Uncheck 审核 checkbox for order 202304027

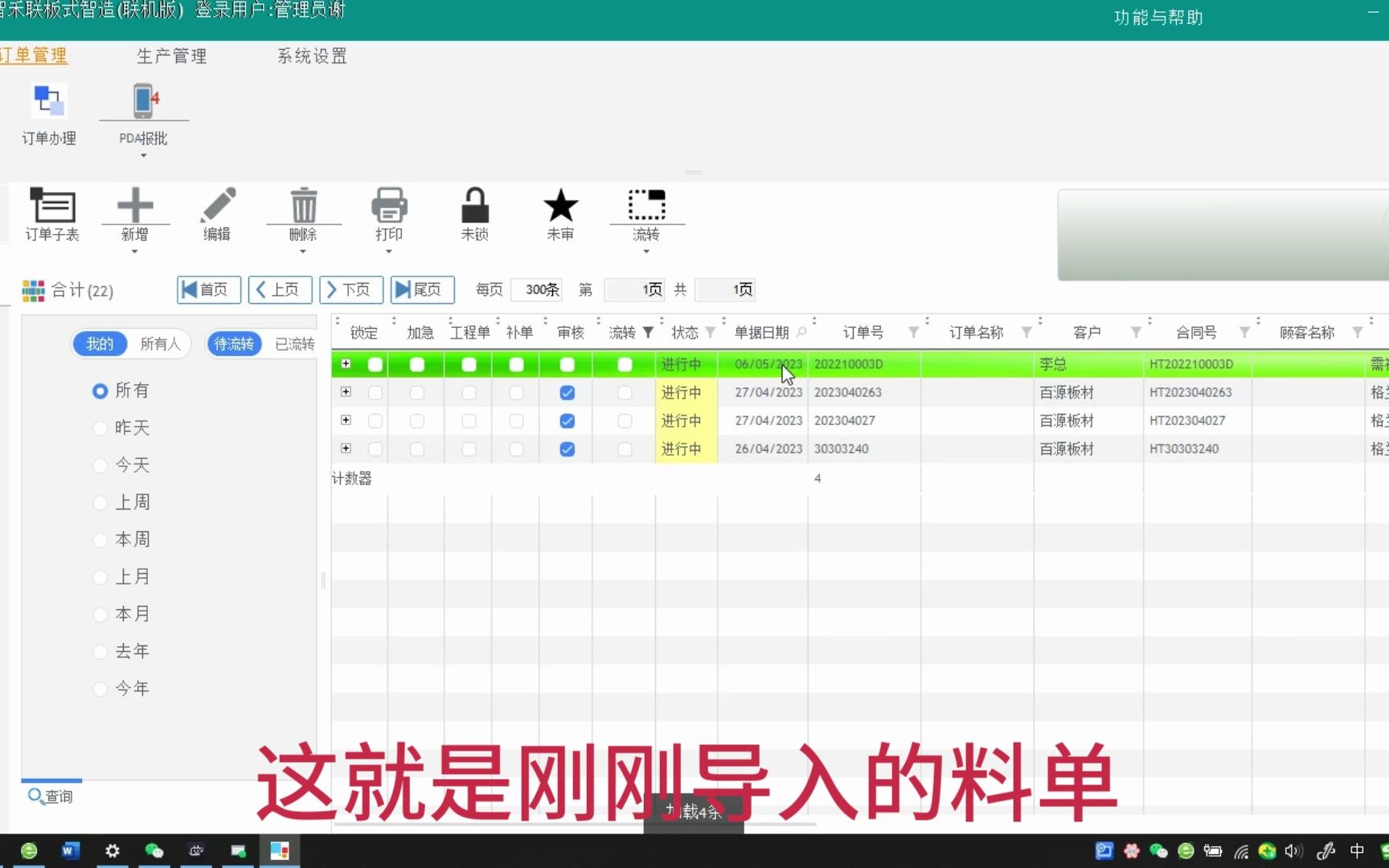(x=567, y=421)
